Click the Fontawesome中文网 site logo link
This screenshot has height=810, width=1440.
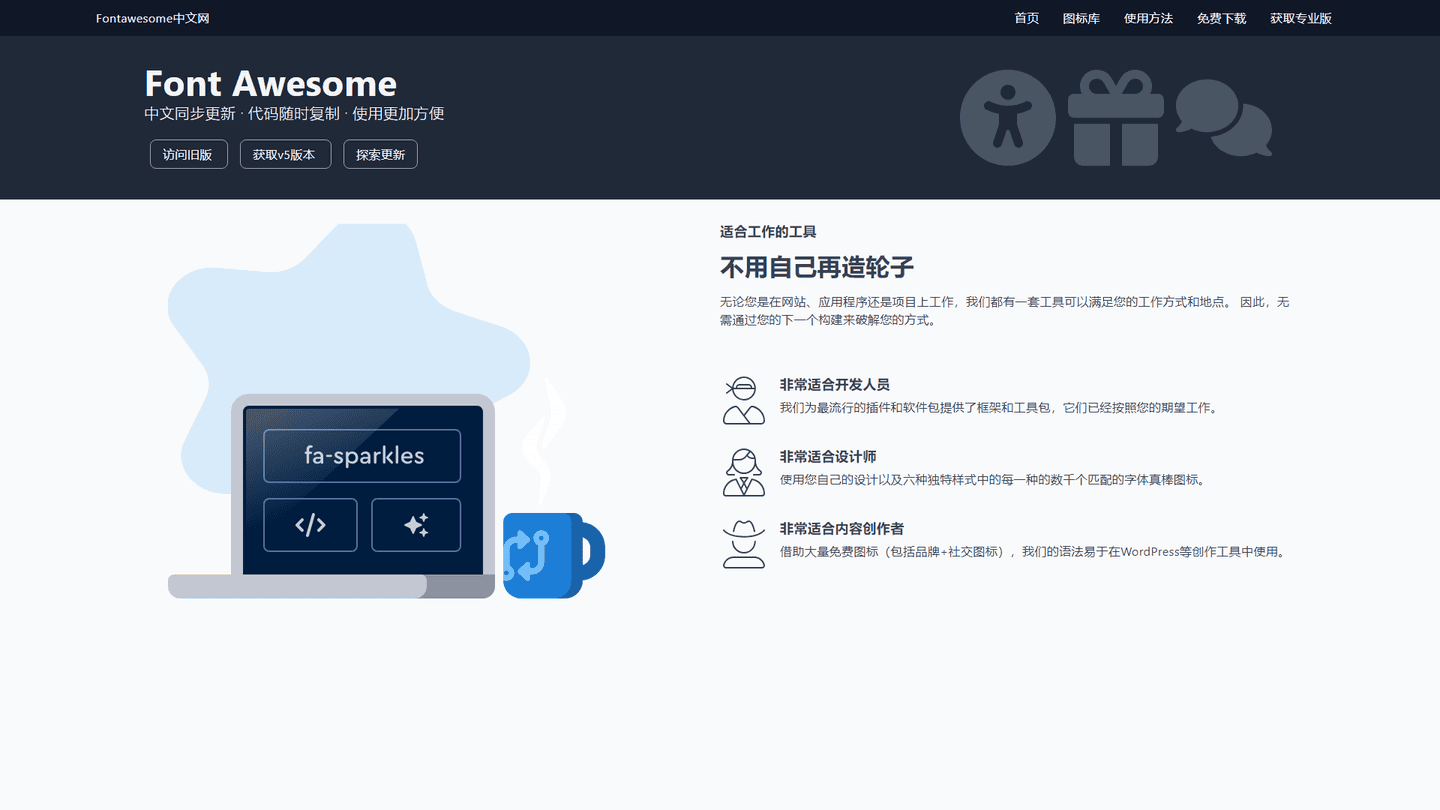153,18
